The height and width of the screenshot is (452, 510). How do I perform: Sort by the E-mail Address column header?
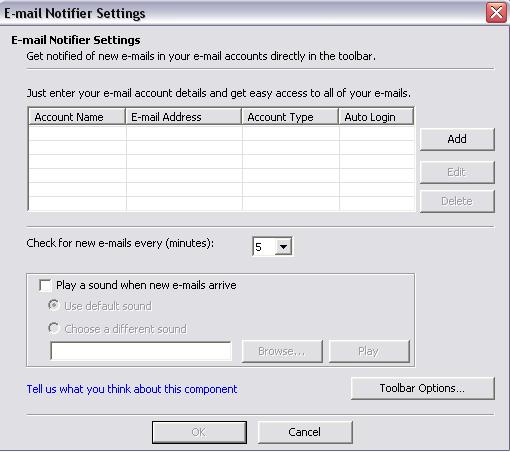point(183,117)
